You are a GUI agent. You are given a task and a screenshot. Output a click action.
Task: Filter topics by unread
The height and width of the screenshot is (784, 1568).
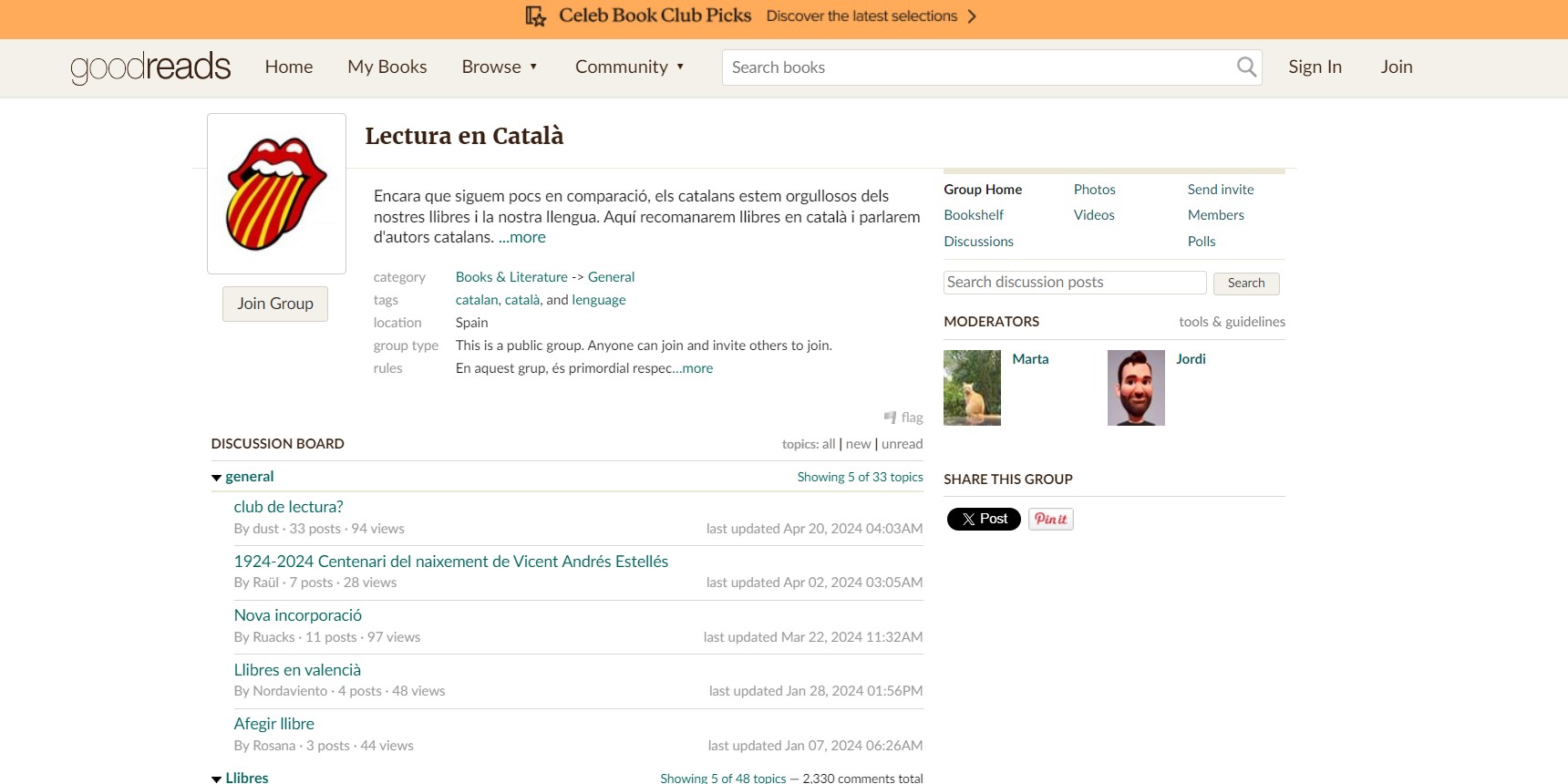[x=902, y=444]
